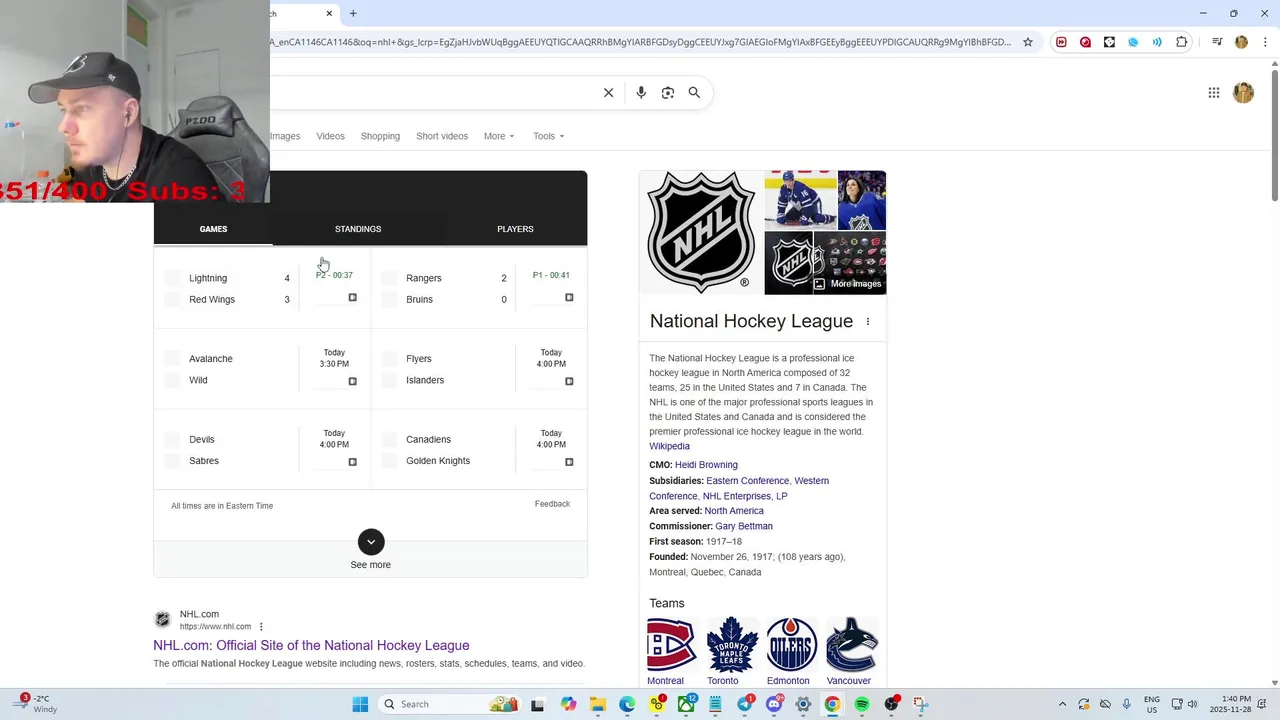Viewport: 1280px width, 720px height.
Task: Open box score icon for Lightning vs Red Wings
Action: point(352,297)
